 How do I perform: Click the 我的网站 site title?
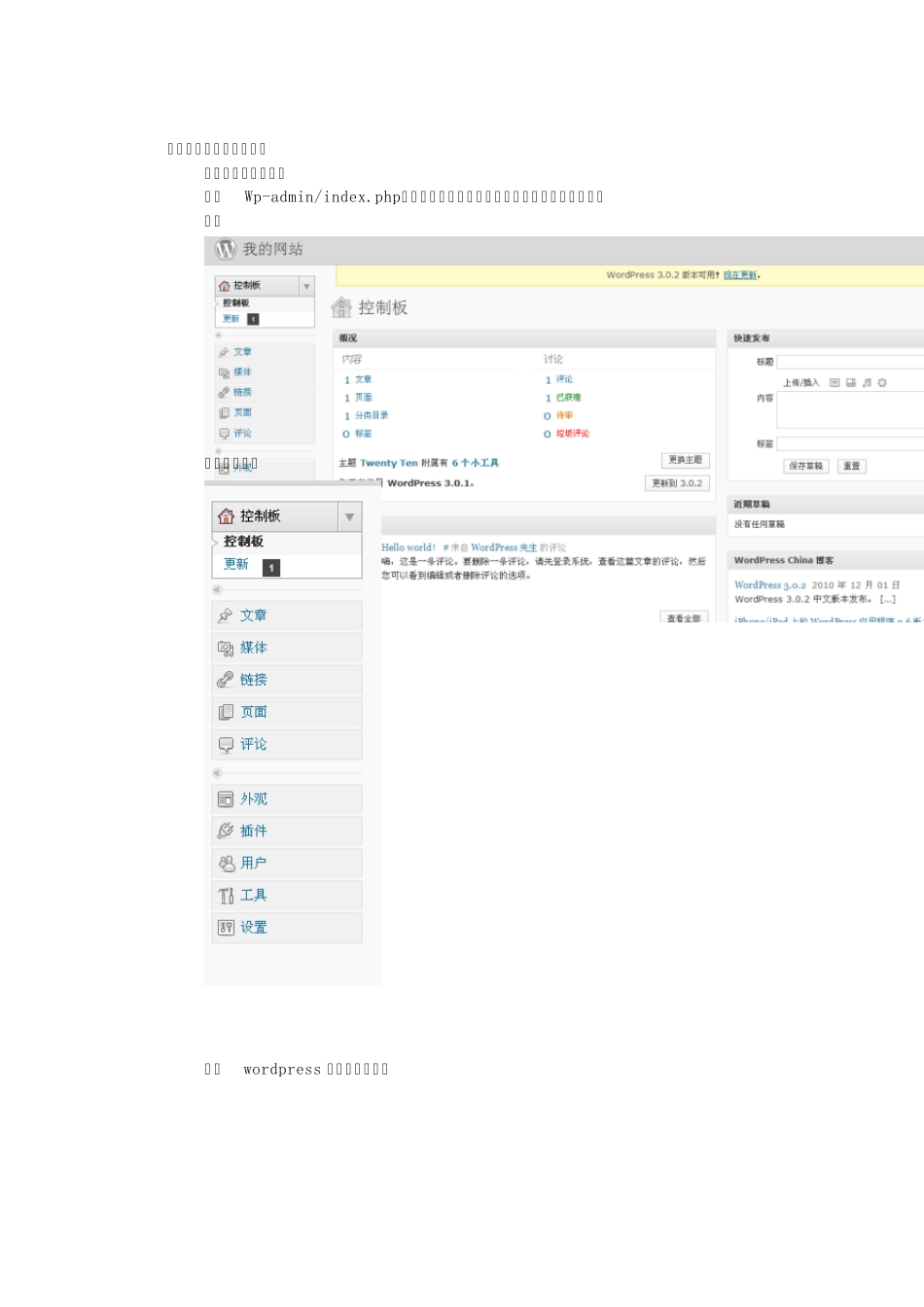(x=272, y=250)
